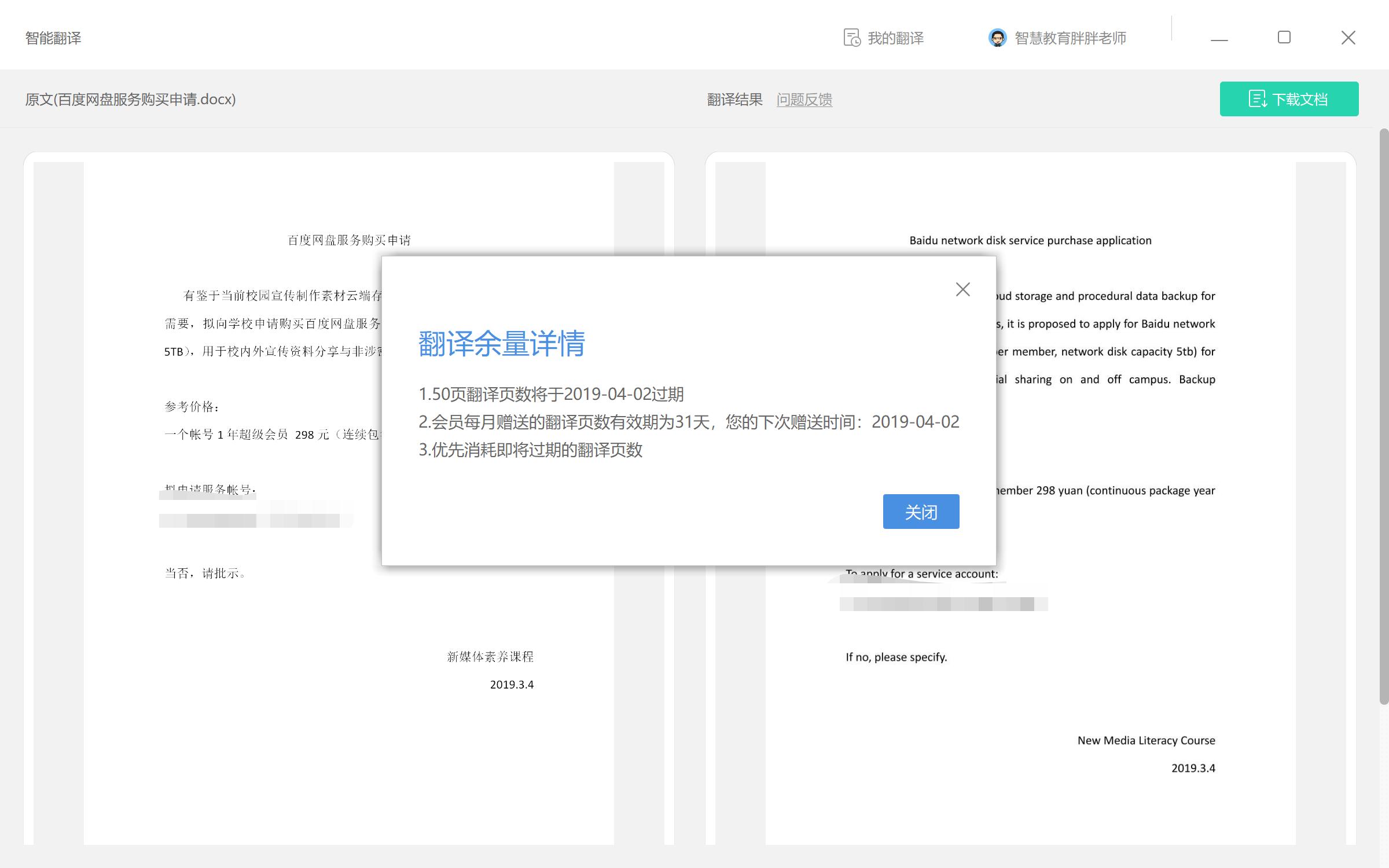
Task: Open 问题反馈 feedback page
Action: click(x=804, y=100)
